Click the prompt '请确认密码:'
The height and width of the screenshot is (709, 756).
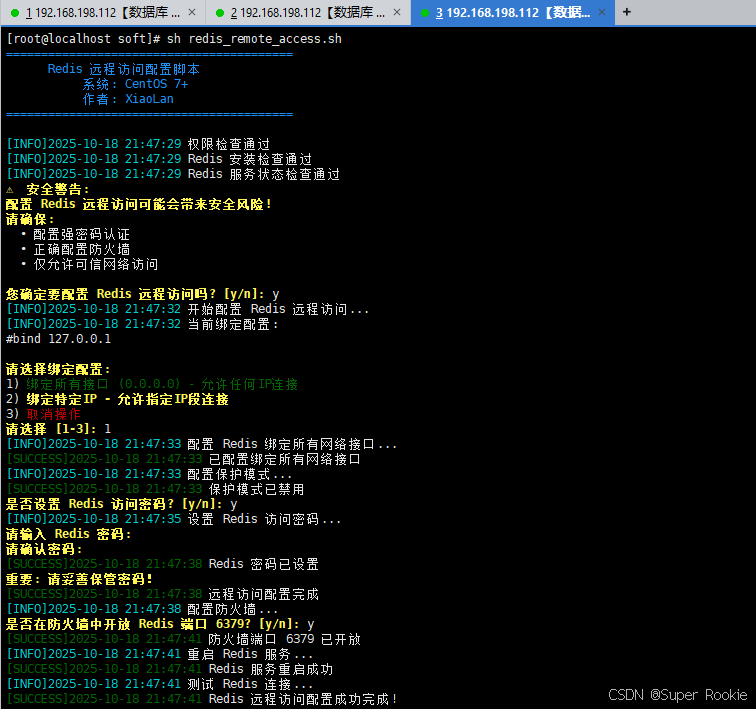point(44,549)
